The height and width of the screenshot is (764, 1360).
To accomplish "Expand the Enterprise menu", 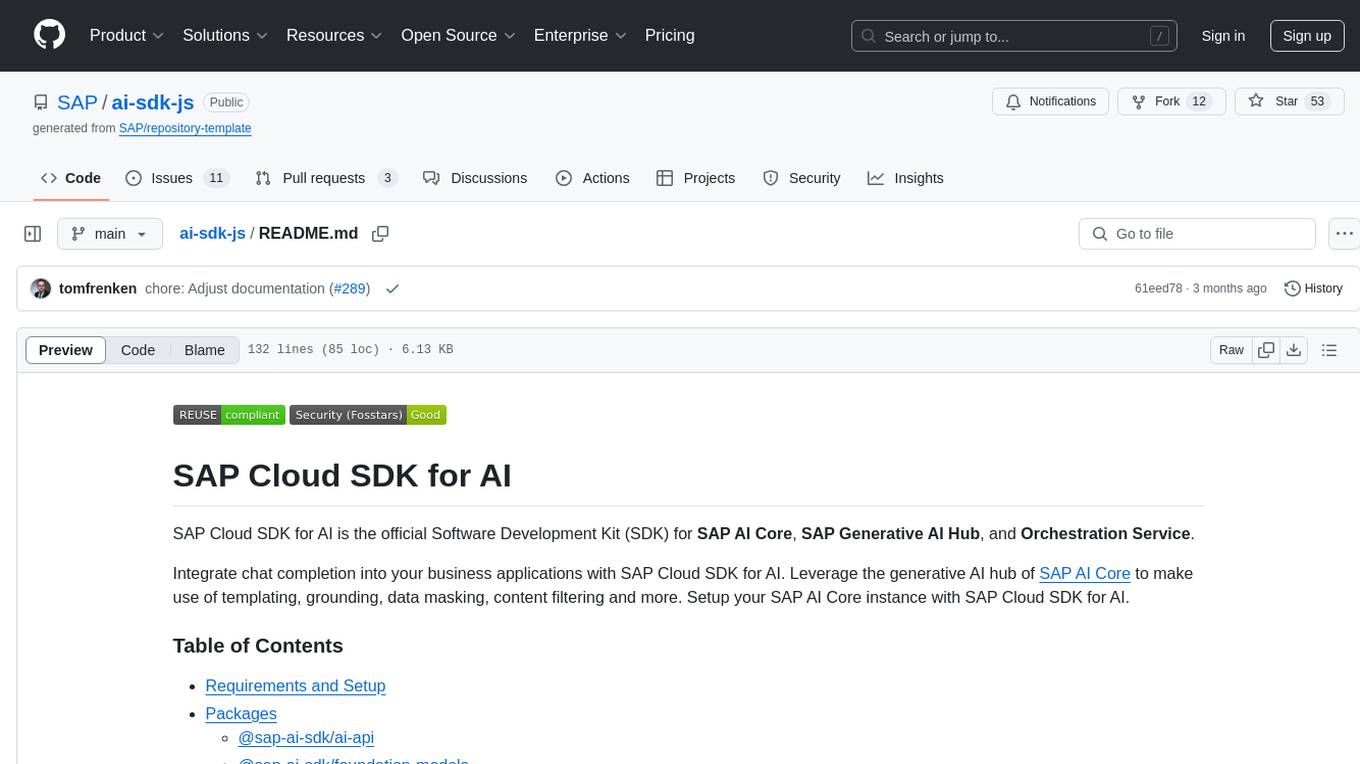I will tap(580, 35).
